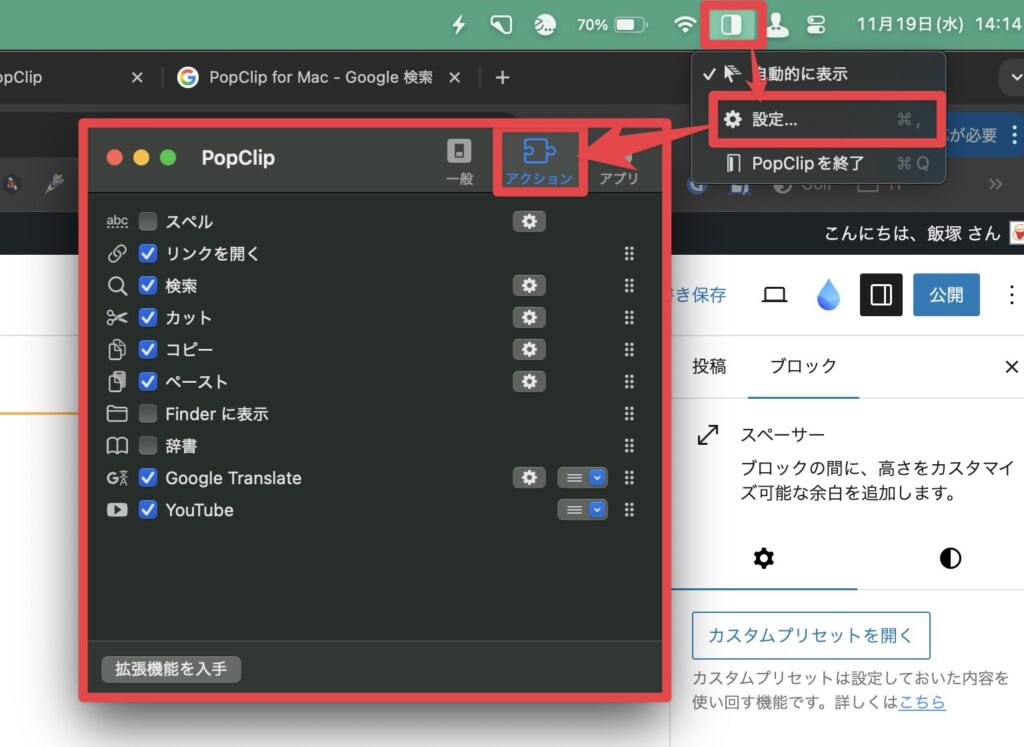Image resolution: width=1024 pixels, height=747 pixels.
Task: Switch to the アクション tab
Action: (x=539, y=162)
